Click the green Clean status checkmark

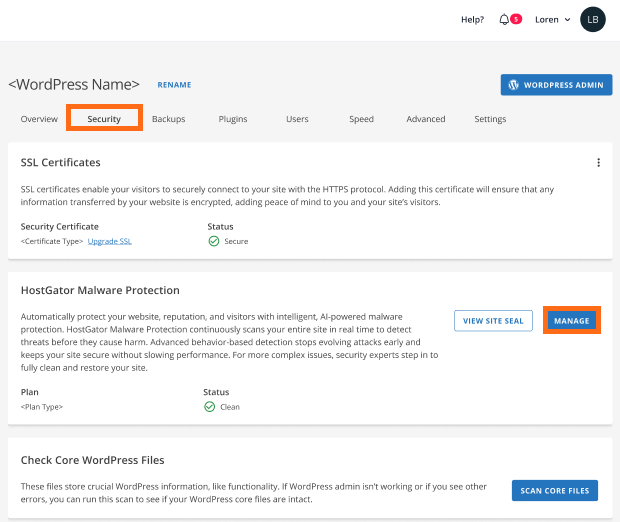point(210,407)
